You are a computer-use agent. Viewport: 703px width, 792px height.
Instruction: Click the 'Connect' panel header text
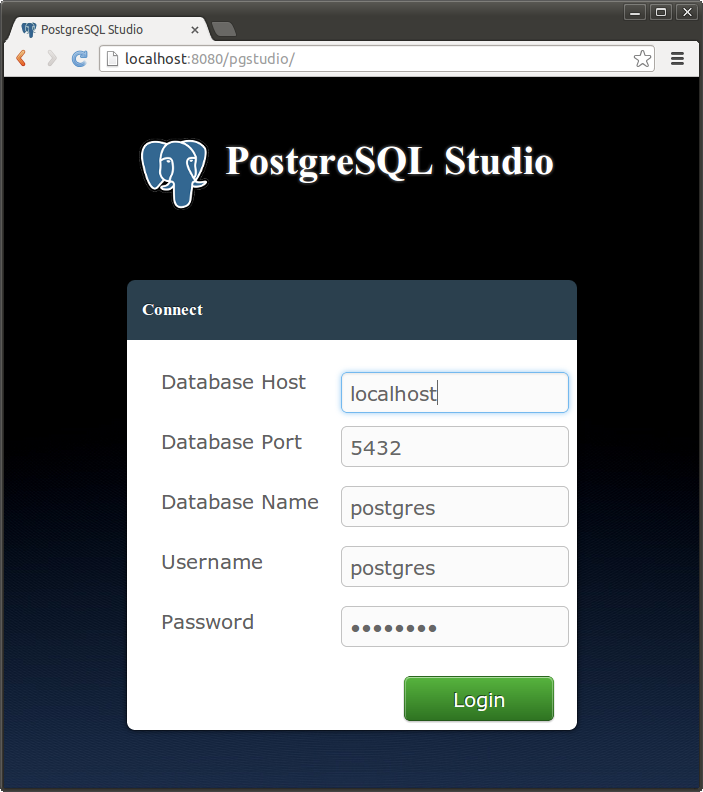tap(172, 310)
